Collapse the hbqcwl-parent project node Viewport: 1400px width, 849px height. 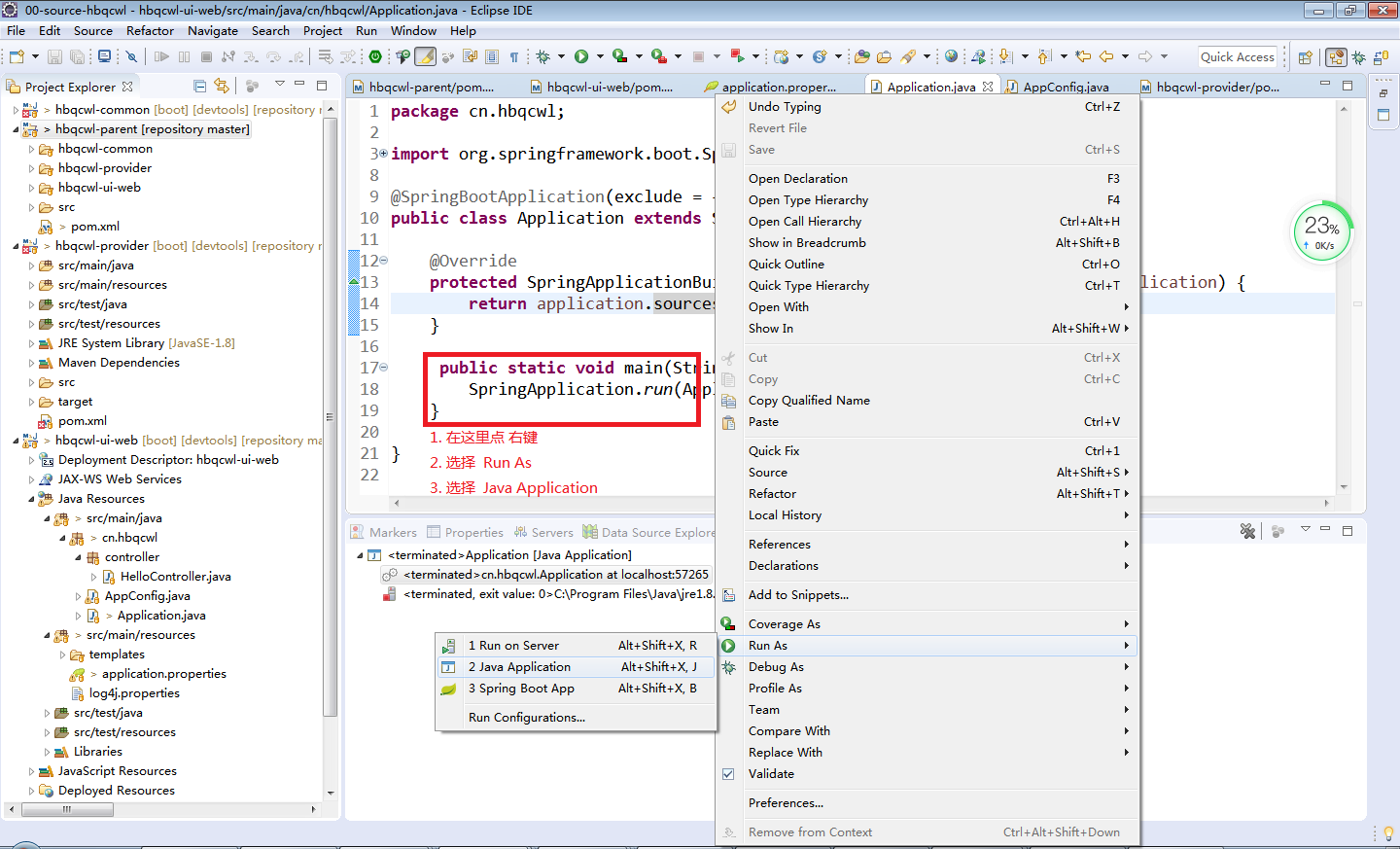[16, 129]
